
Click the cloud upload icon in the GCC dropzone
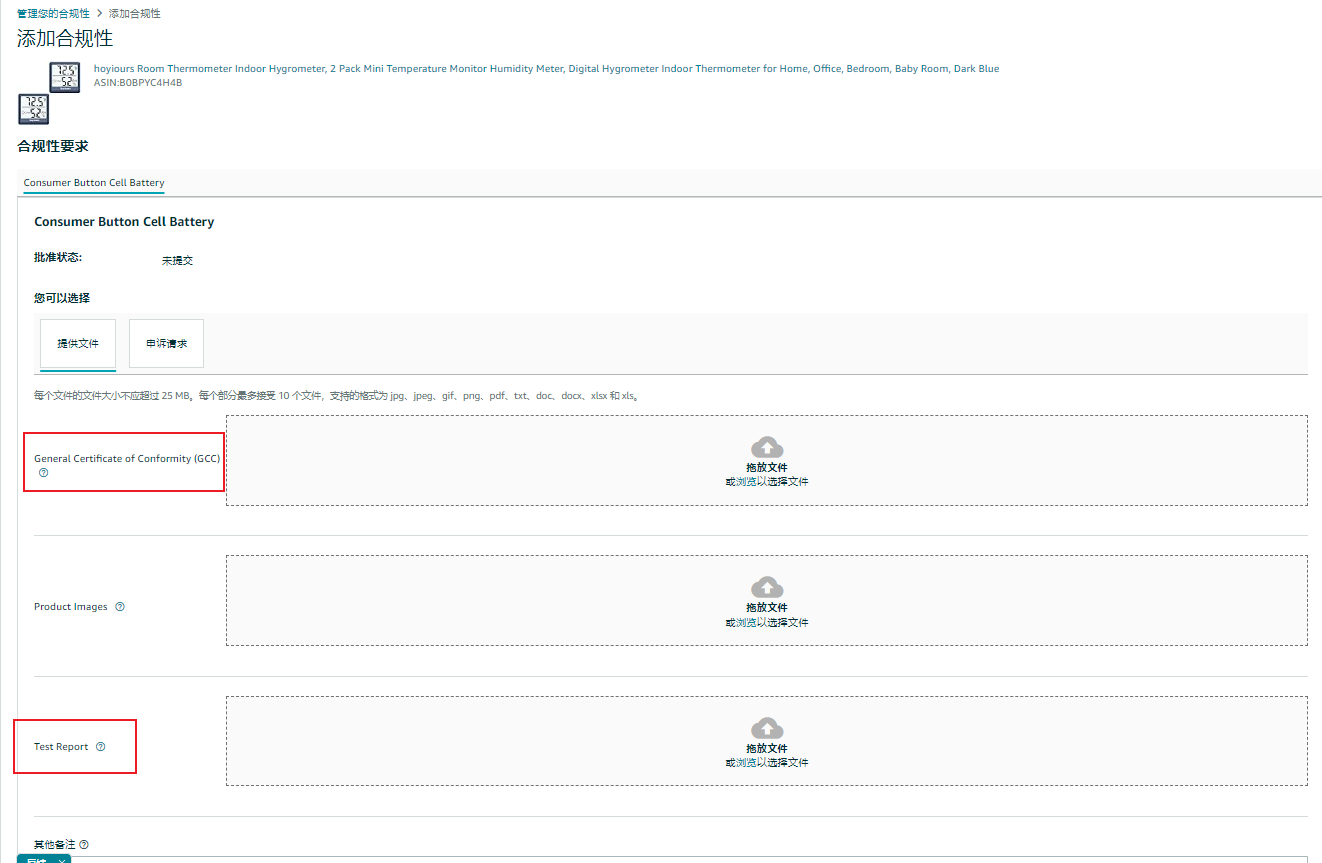[766, 447]
